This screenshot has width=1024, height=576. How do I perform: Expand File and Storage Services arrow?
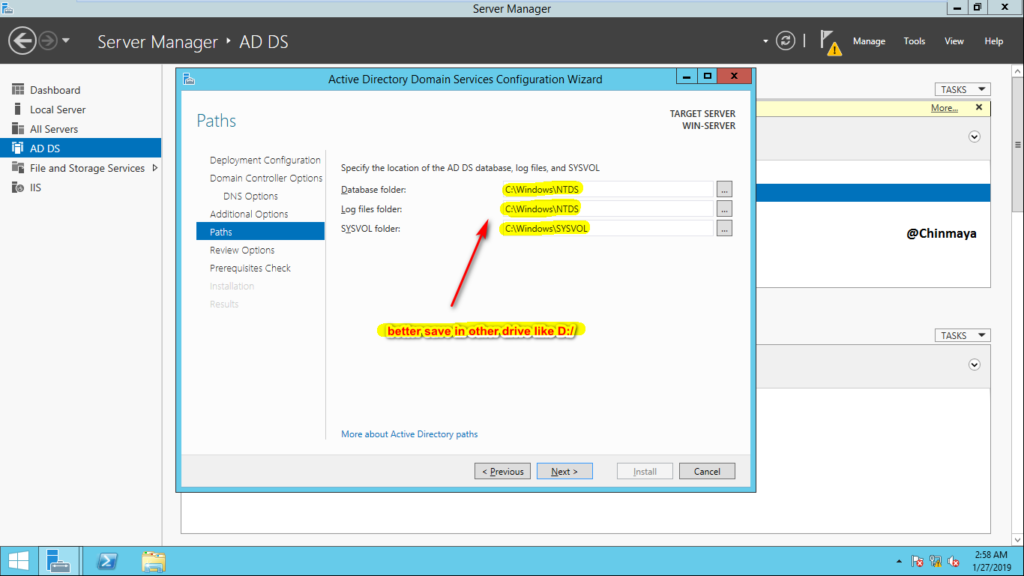155,168
